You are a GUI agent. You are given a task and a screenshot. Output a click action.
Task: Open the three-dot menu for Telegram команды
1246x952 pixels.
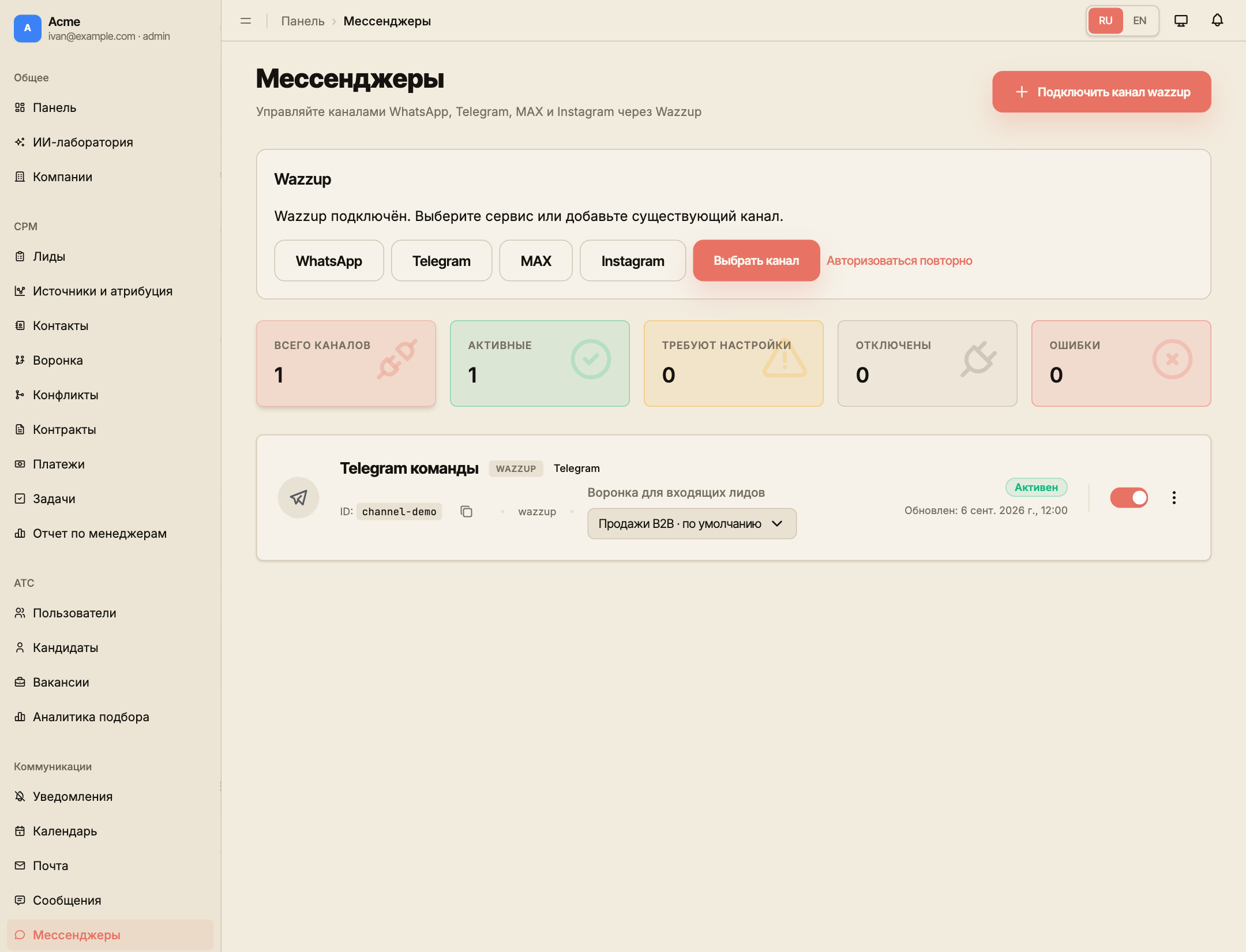click(1174, 497)
